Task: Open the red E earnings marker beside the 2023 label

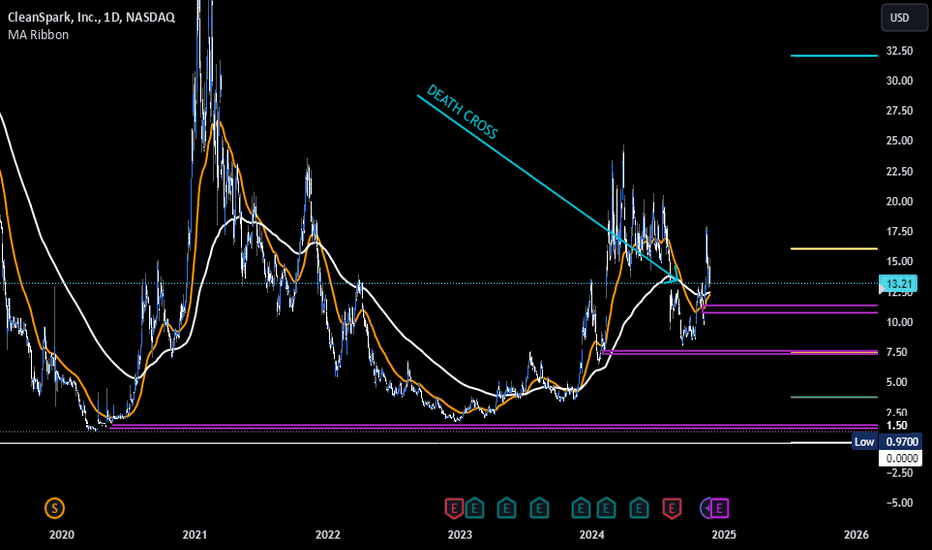Action: click(454, 508)
